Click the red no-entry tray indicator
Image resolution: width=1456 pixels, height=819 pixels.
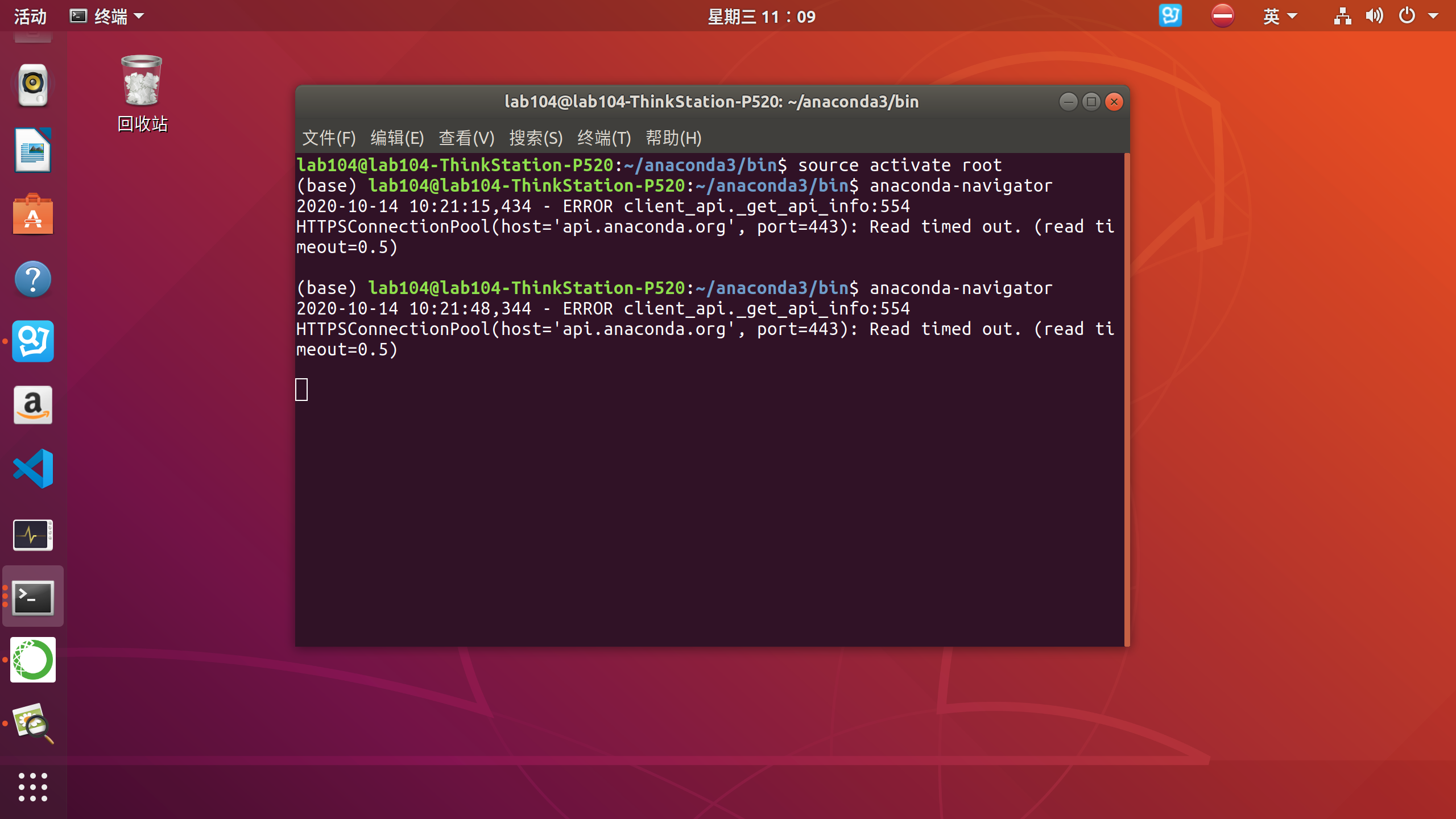pyautogui.click(x=1222, y=16)
